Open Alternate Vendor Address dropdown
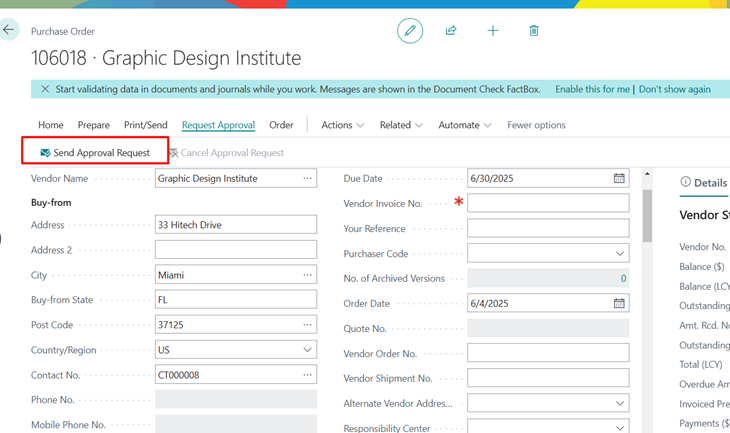The image size is (730, 433). [x=620, y=403]
